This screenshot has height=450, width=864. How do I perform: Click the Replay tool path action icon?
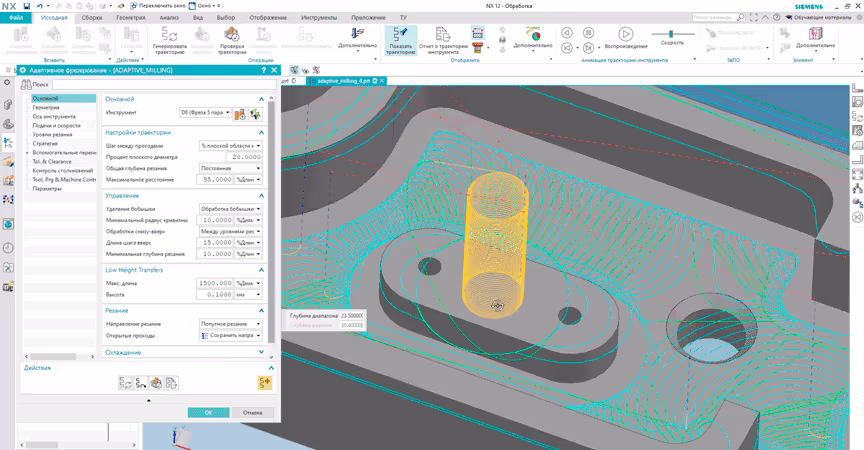(x=141, y=383)
